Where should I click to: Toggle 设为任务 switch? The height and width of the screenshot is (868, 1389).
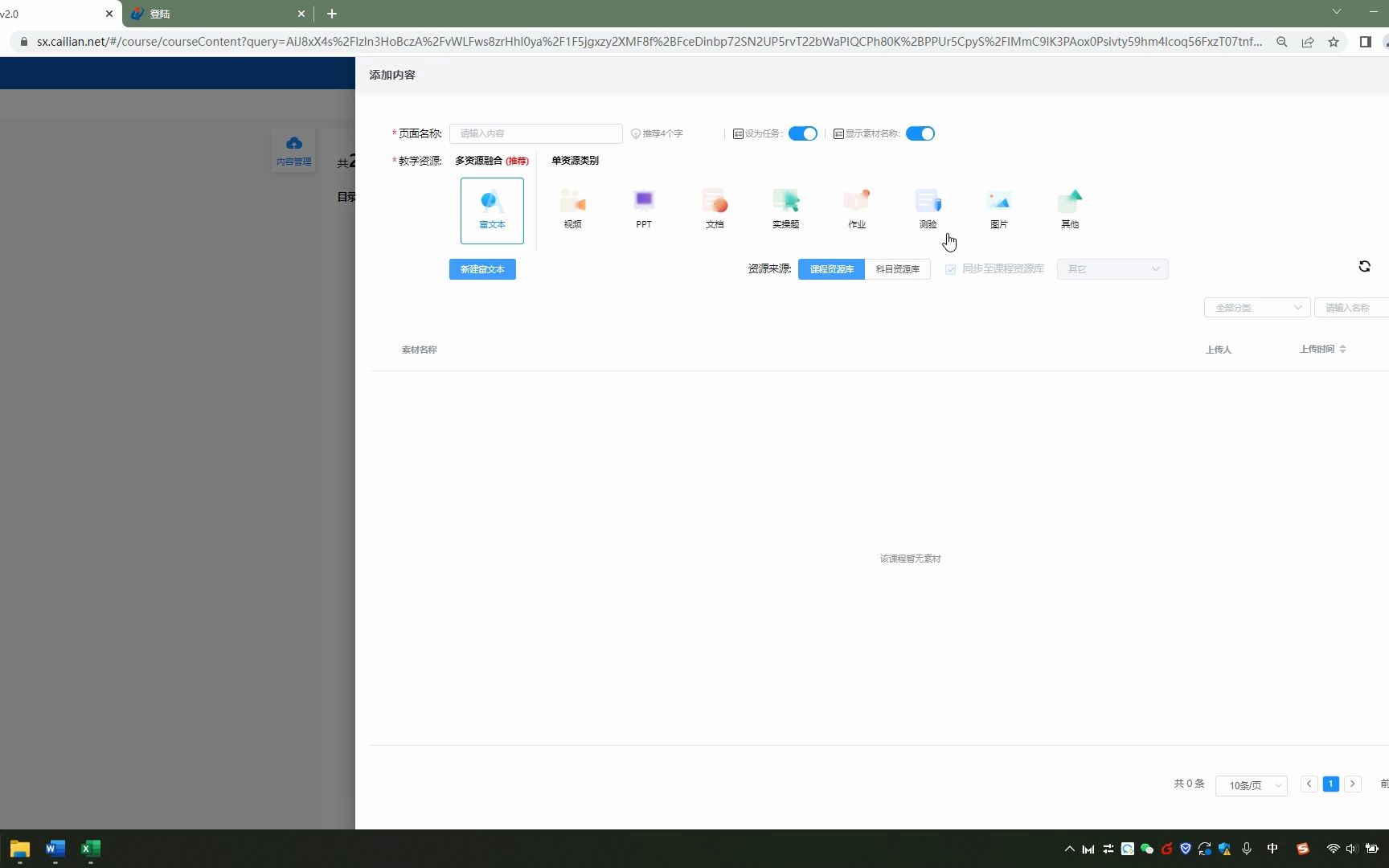pos(802,133)
